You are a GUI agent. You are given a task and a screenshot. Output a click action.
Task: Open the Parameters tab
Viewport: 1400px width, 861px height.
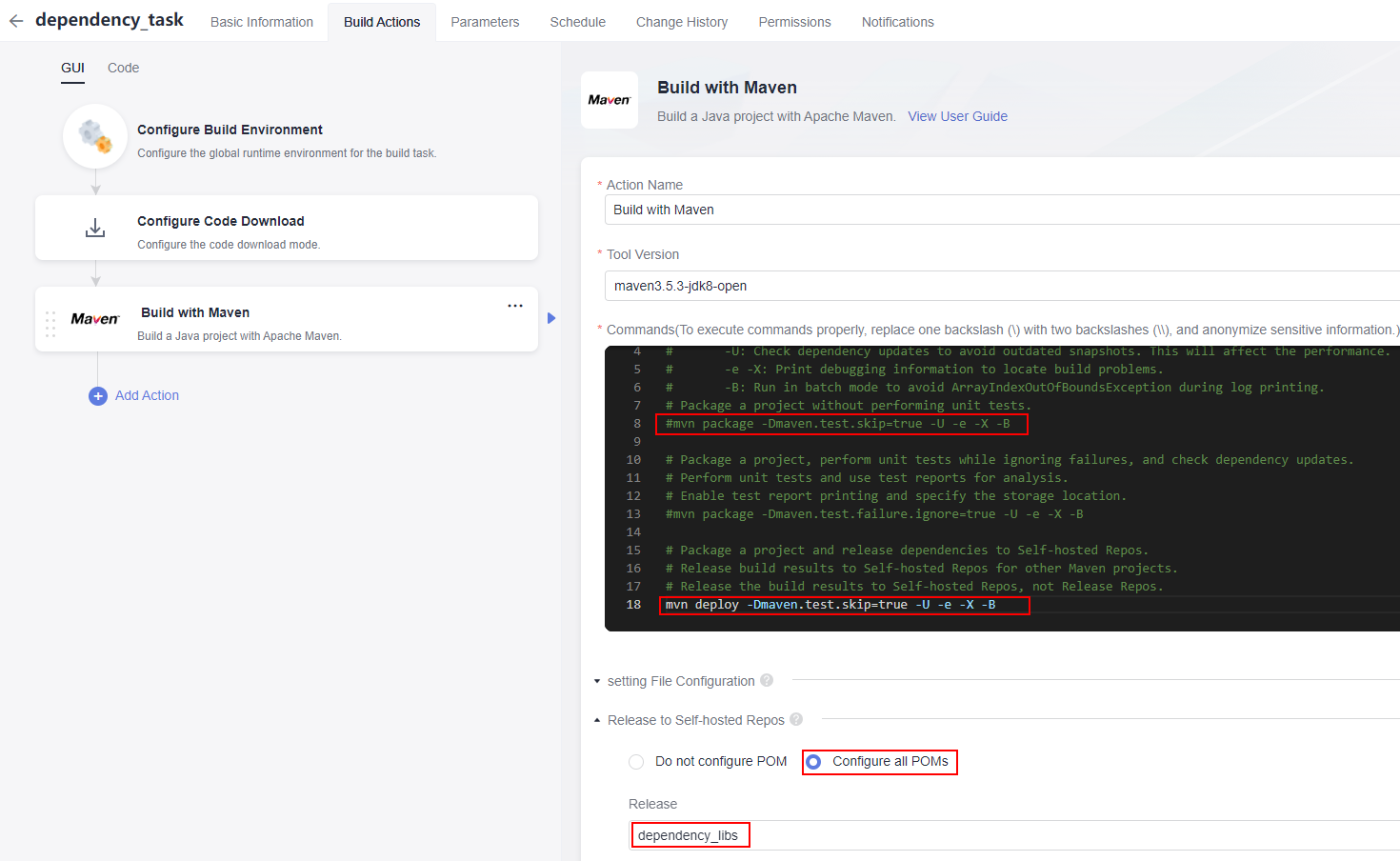[x=485, y=22]
